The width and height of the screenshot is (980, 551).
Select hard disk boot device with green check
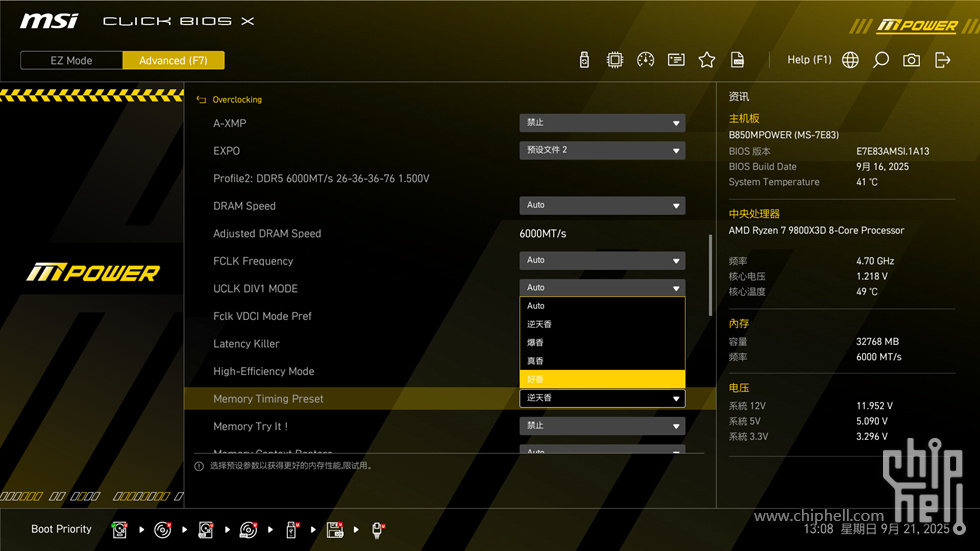coord(119,530)
